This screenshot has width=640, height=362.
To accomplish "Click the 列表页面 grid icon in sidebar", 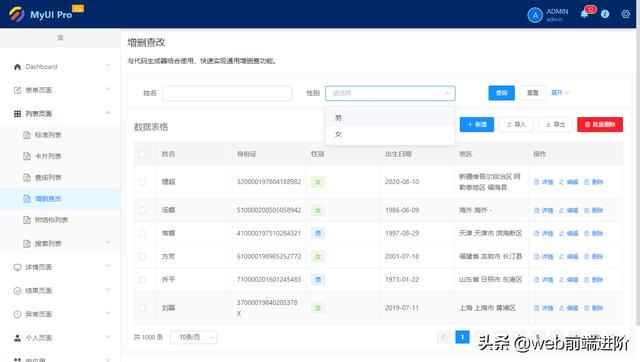I will [17, 113].
